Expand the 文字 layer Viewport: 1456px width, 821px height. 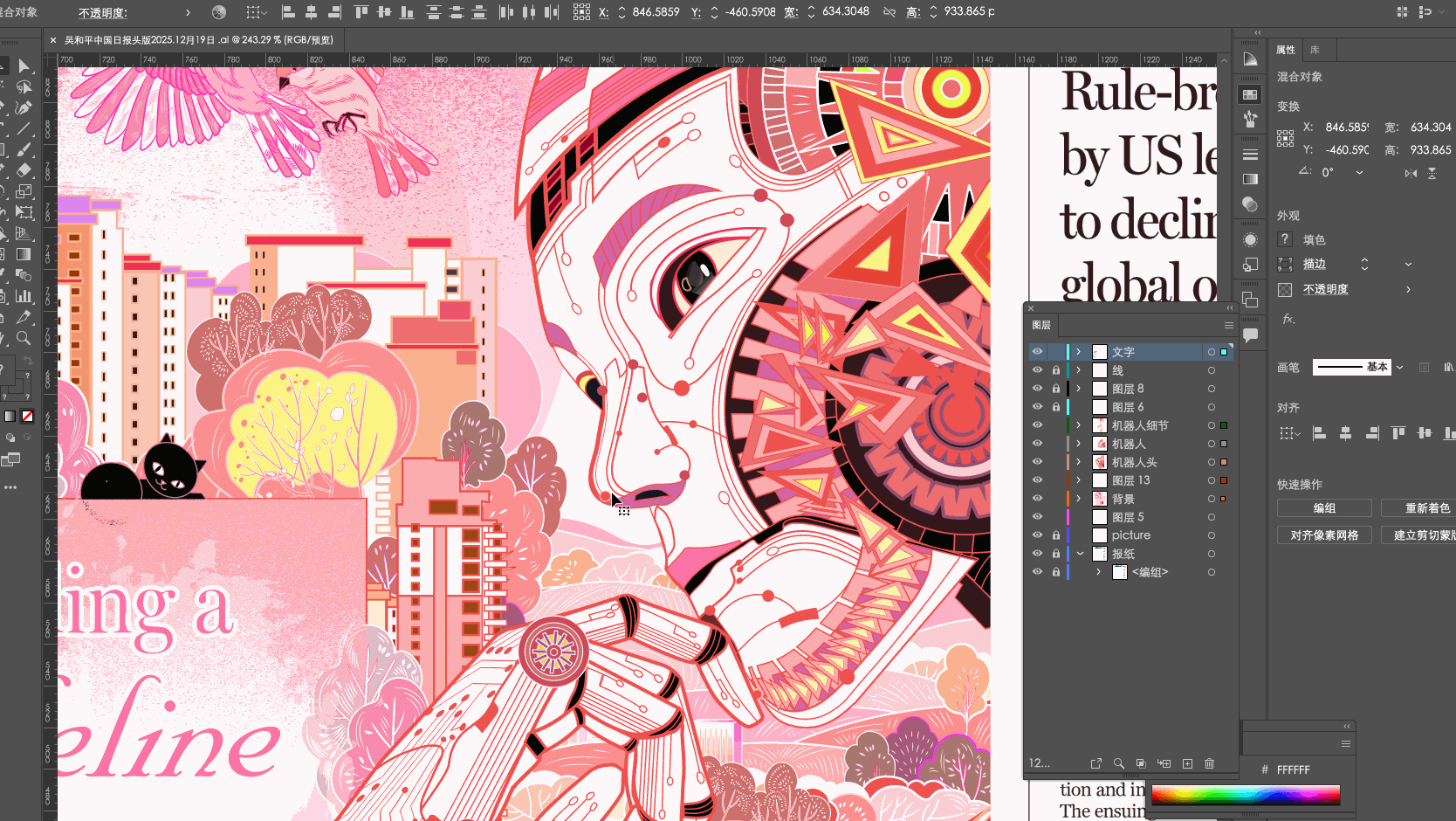coord(1079,352)
